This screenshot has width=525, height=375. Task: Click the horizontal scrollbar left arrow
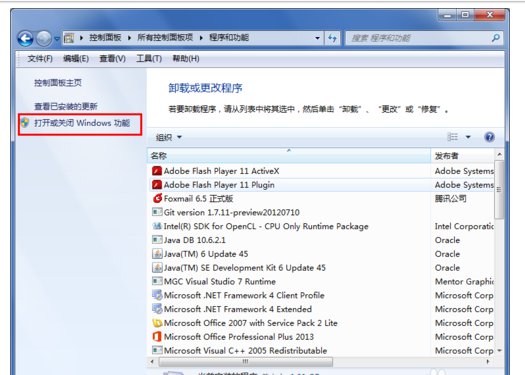(x=152, y=362)
